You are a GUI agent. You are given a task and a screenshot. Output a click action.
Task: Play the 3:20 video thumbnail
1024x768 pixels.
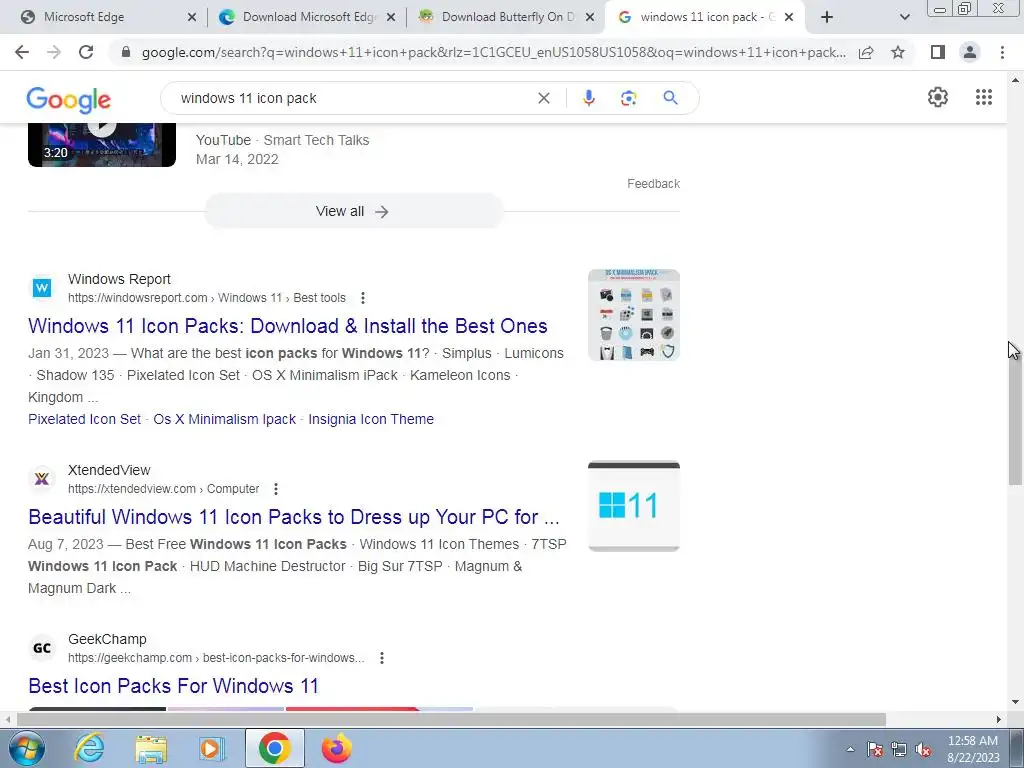coord(102,144)
